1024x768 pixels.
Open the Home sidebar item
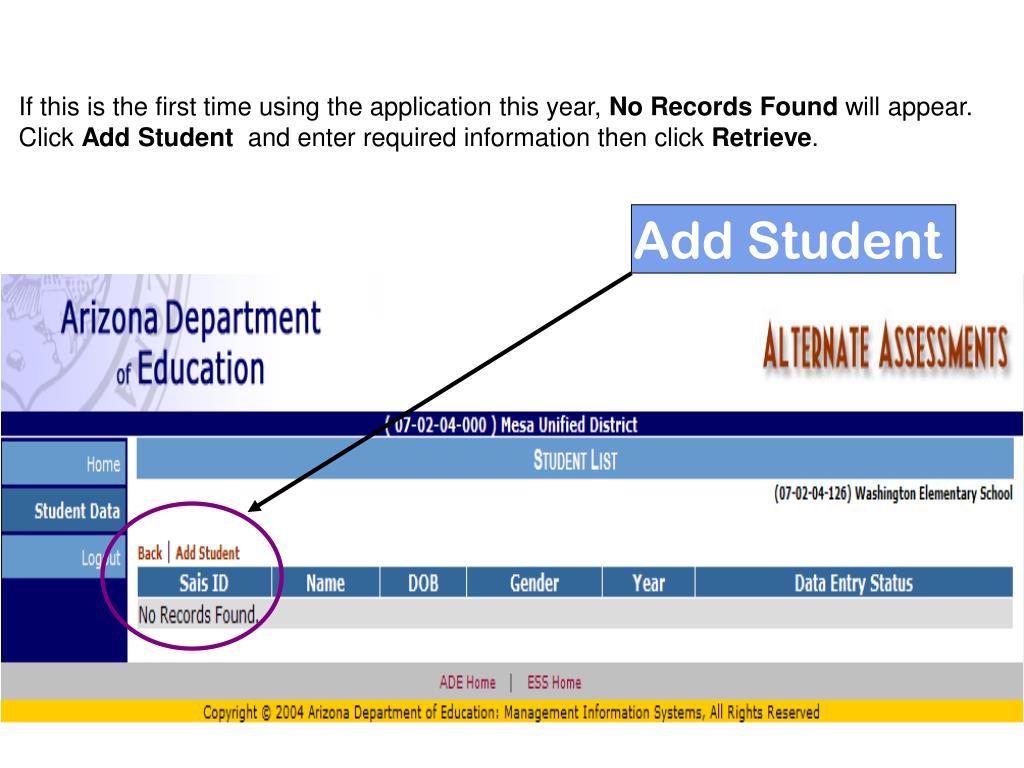click(x=64, y=464)
